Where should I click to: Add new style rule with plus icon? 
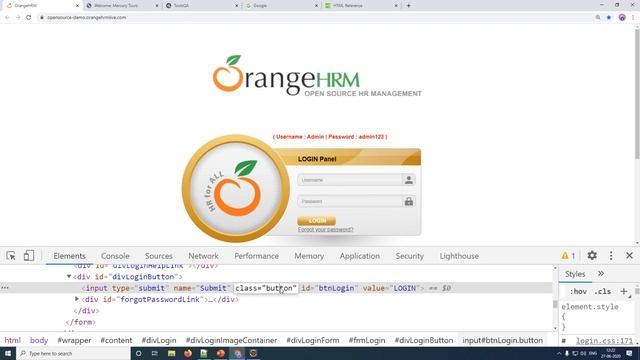click(624, 291)
